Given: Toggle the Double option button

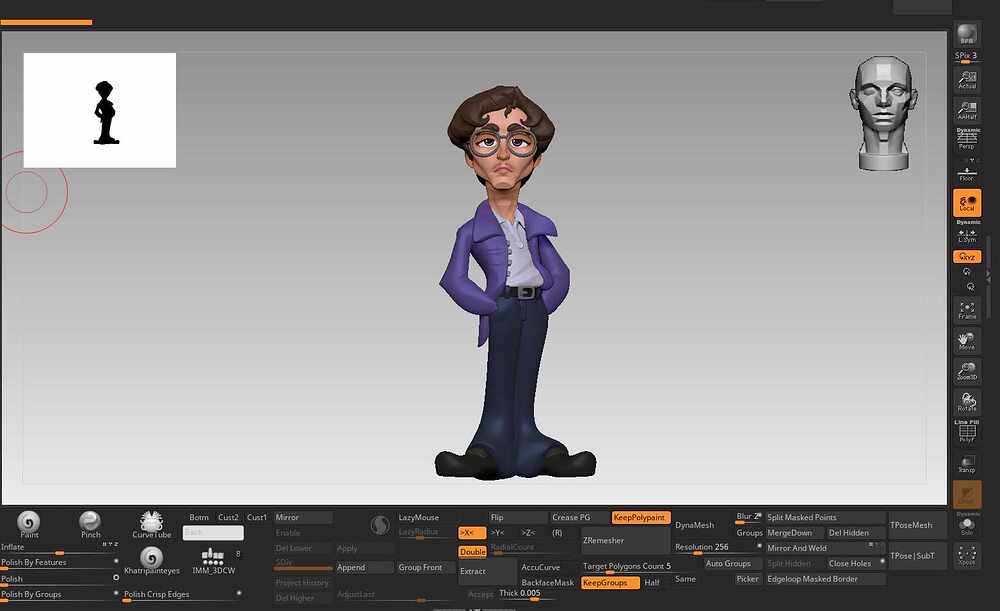Looking at the screenshot, I should point(473,552).
